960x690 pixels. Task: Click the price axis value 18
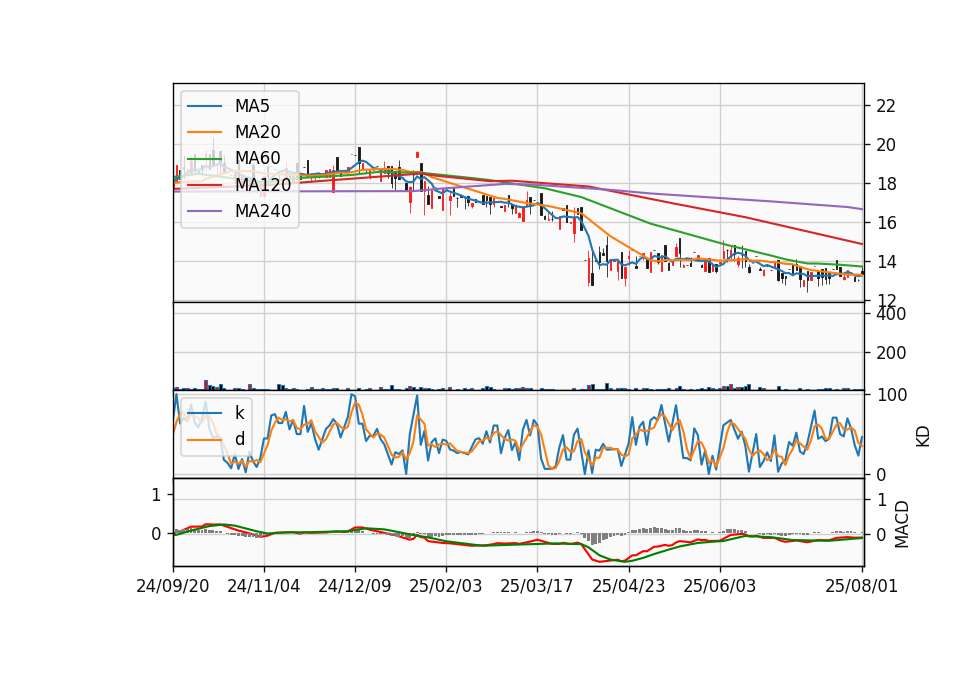click(x=886, y=184)
